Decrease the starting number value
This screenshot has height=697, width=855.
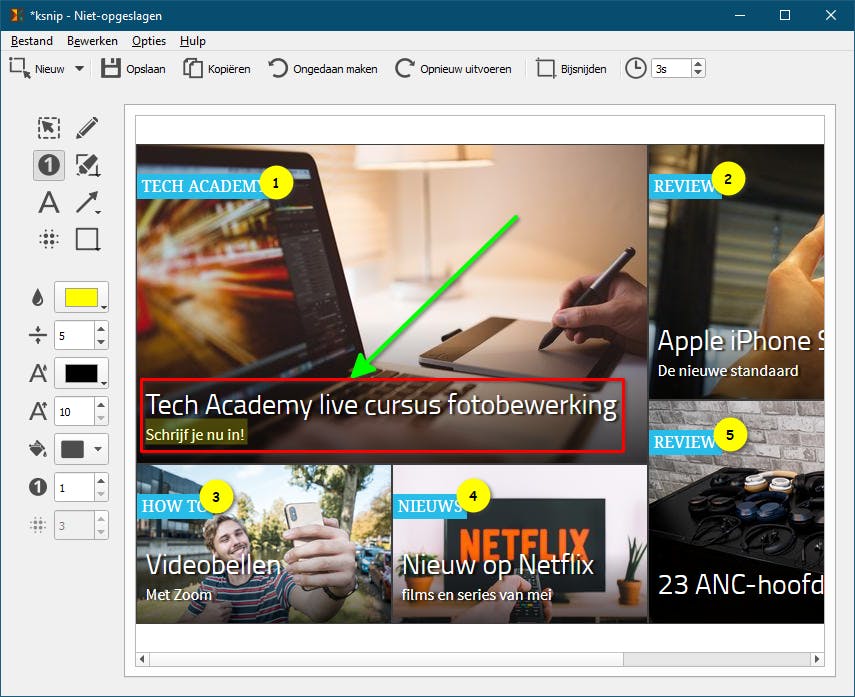tap(101, 495)
